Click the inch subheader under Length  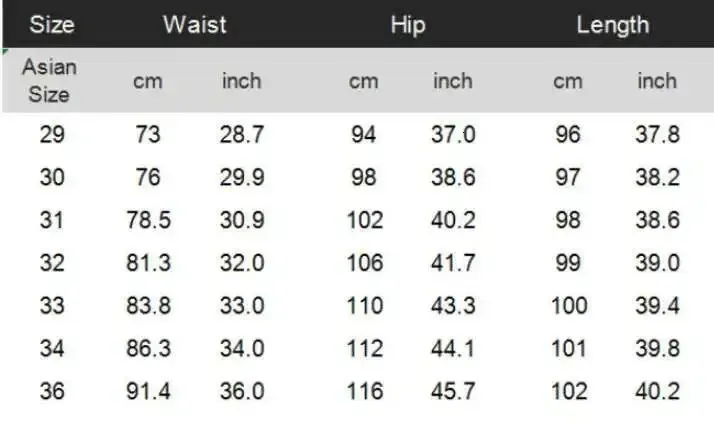pyautogui.click(x=657, y=81)
